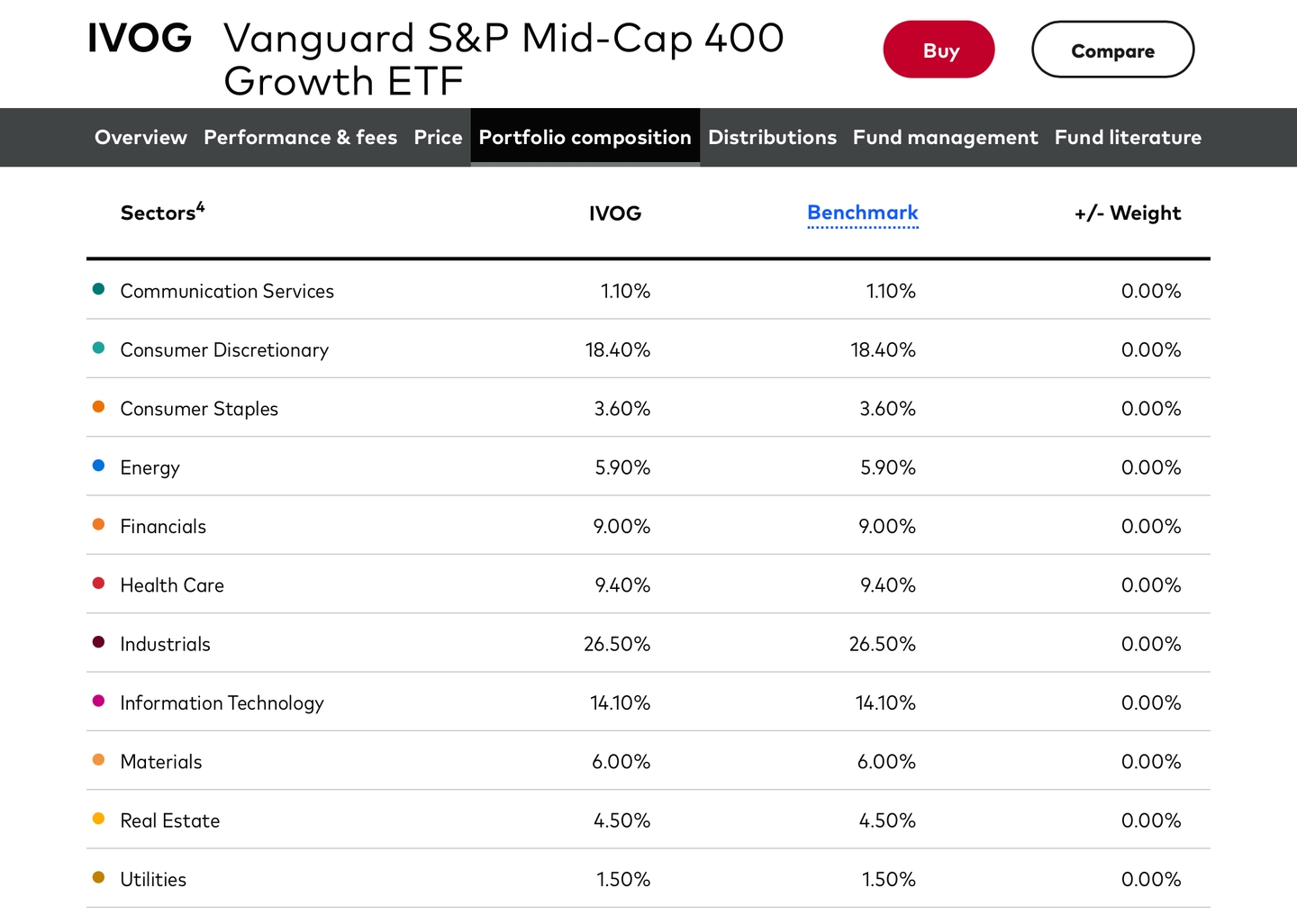Open the Fund literature tab
The height and width of the screenshot is (924, 1297).
coord(1128,137)
